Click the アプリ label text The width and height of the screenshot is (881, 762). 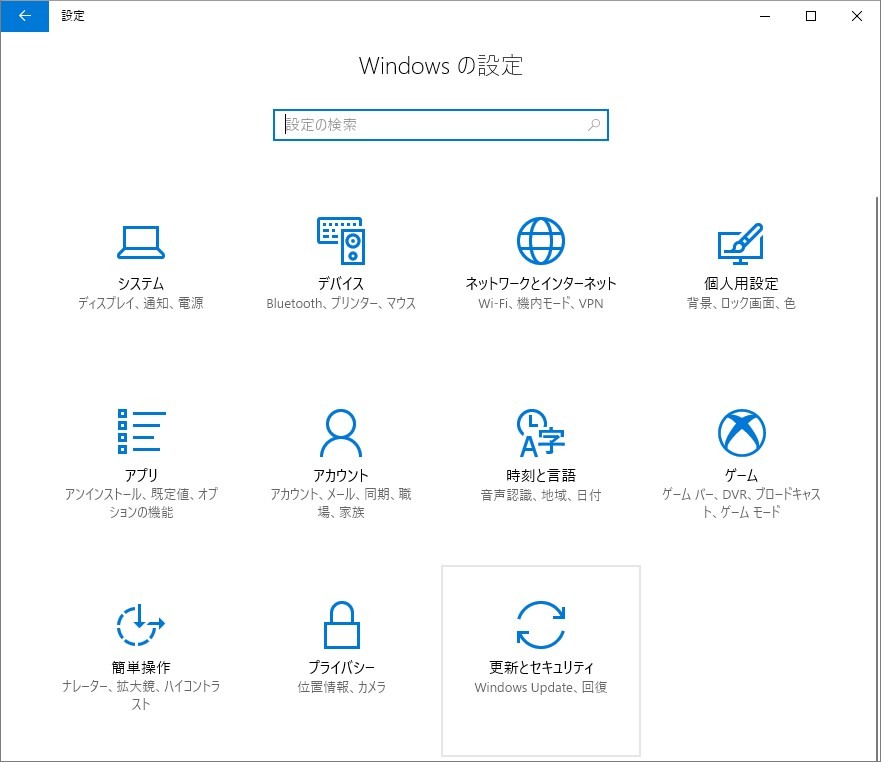(141, 475)
